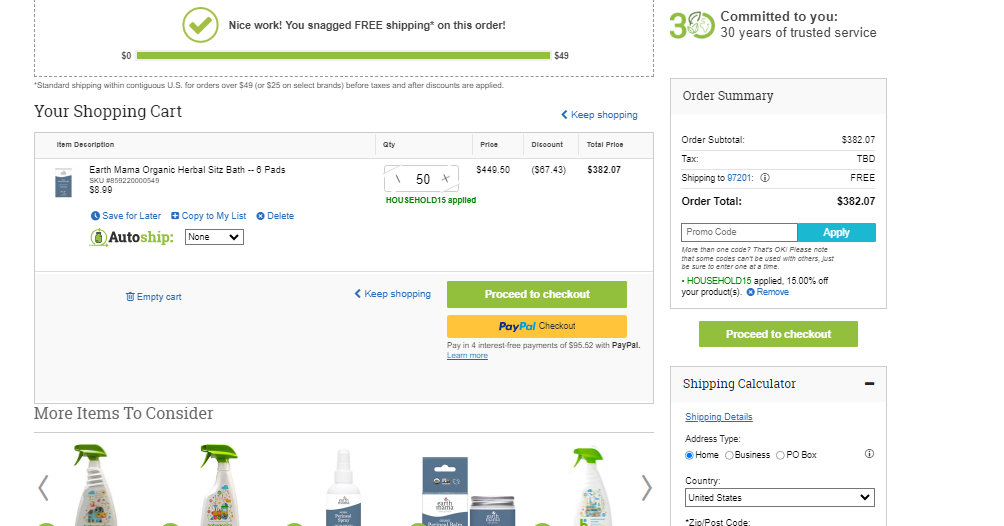The width and height of the screenshot is (1004, 526).
Task: Open the Earth Mama Organic Herbal Sitz Bath product
Action: [x=187, y=170]
